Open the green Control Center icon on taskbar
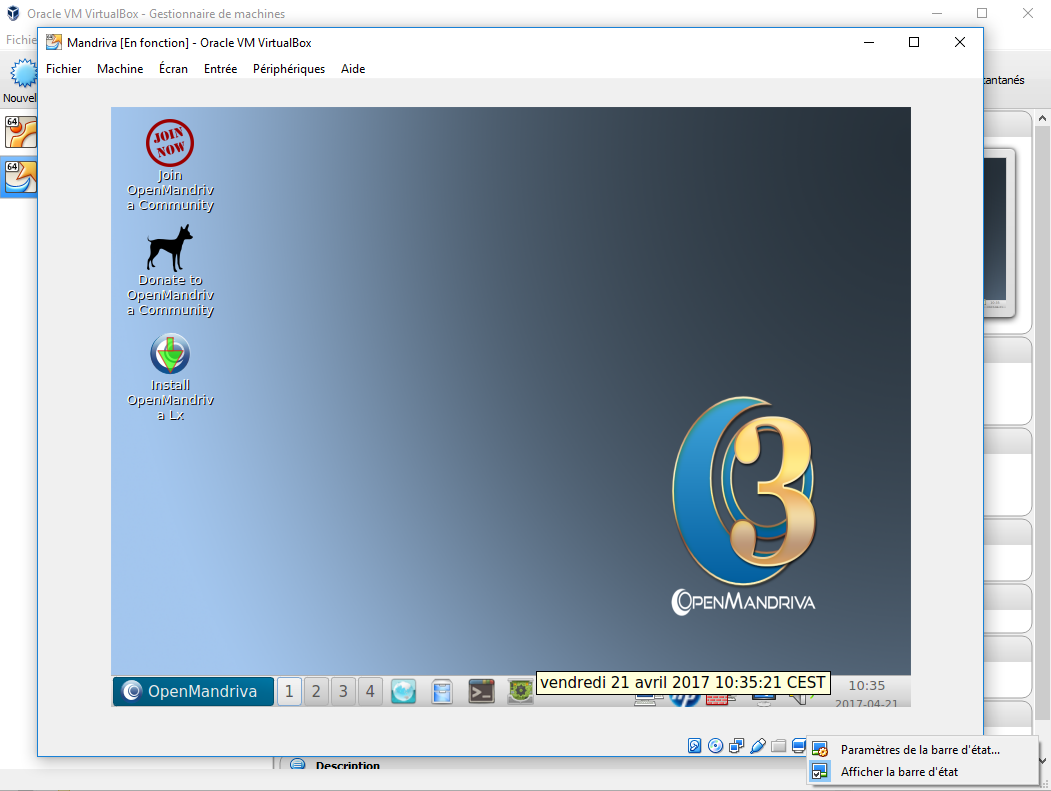Viewport: 1051px width, 791px height. pyautogui.click(x=519, y=690)
